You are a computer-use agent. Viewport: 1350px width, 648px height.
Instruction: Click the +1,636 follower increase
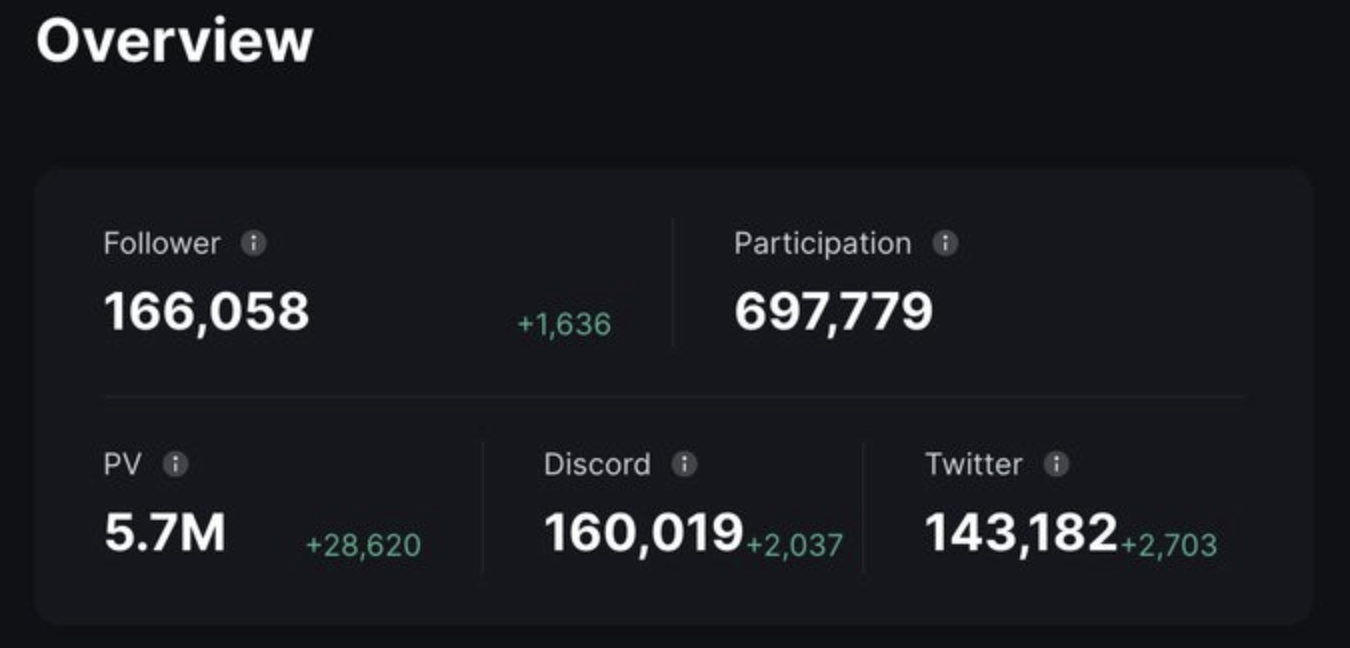point(563,324)
